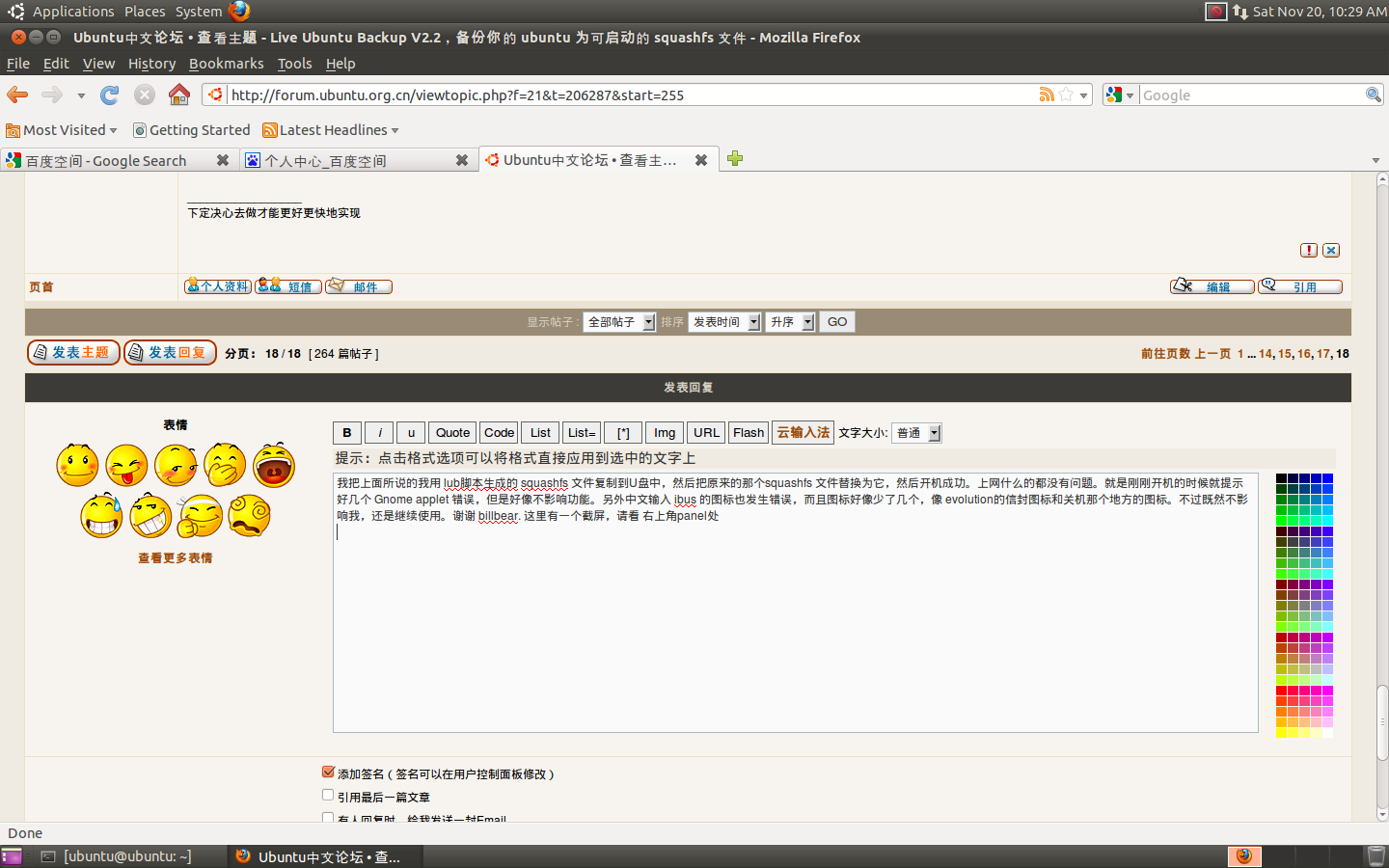Insert the toothy sweating smiley
Viewport: 1389px width, 868px height.
(x=102, y=516)
